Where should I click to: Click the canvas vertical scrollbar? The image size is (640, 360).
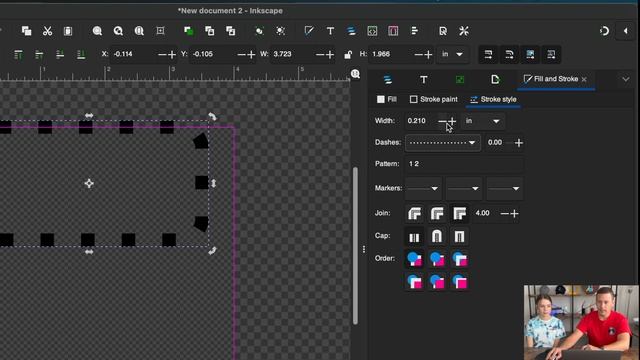coord(356,246)
